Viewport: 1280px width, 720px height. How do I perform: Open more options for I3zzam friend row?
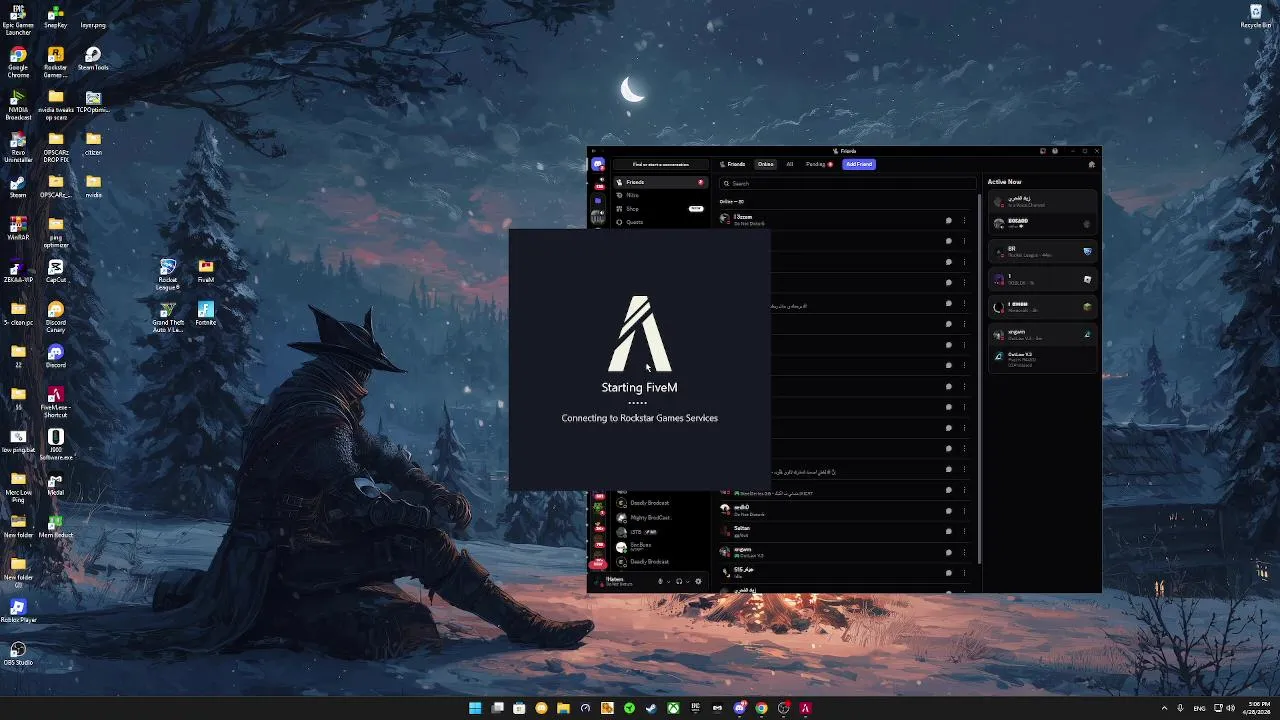pyautogui.click(x=965, y=220)
